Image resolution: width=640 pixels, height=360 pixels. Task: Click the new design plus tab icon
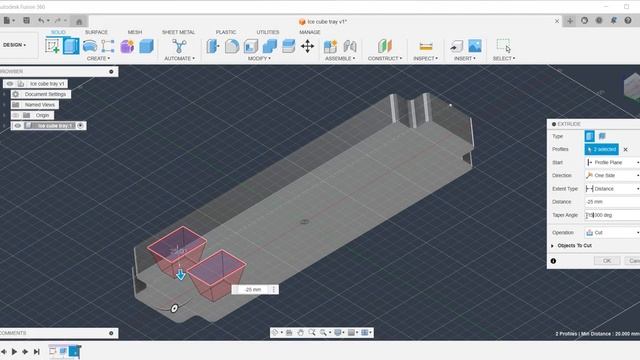(x=570, y=21)
